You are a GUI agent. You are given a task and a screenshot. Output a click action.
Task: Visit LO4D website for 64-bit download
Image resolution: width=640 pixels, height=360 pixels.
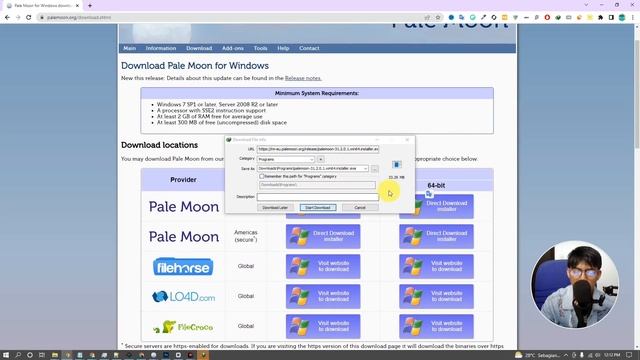pyautogui.click(x=436, y=296)
